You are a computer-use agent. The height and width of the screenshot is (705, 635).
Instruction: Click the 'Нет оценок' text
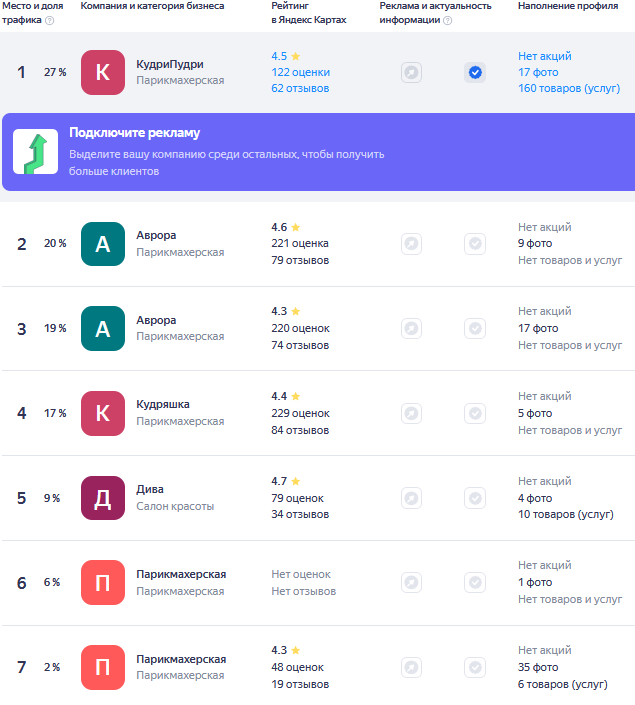coord(301,574)
